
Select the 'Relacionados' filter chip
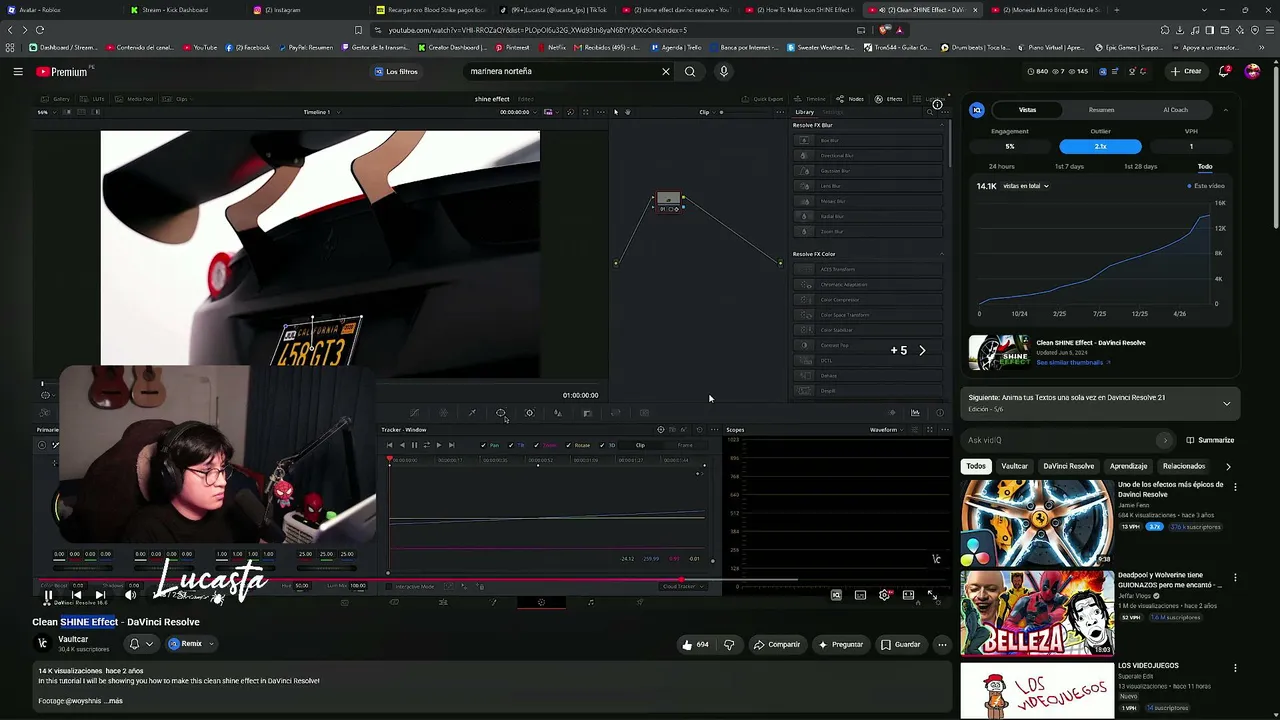(x=1184, y=466)
